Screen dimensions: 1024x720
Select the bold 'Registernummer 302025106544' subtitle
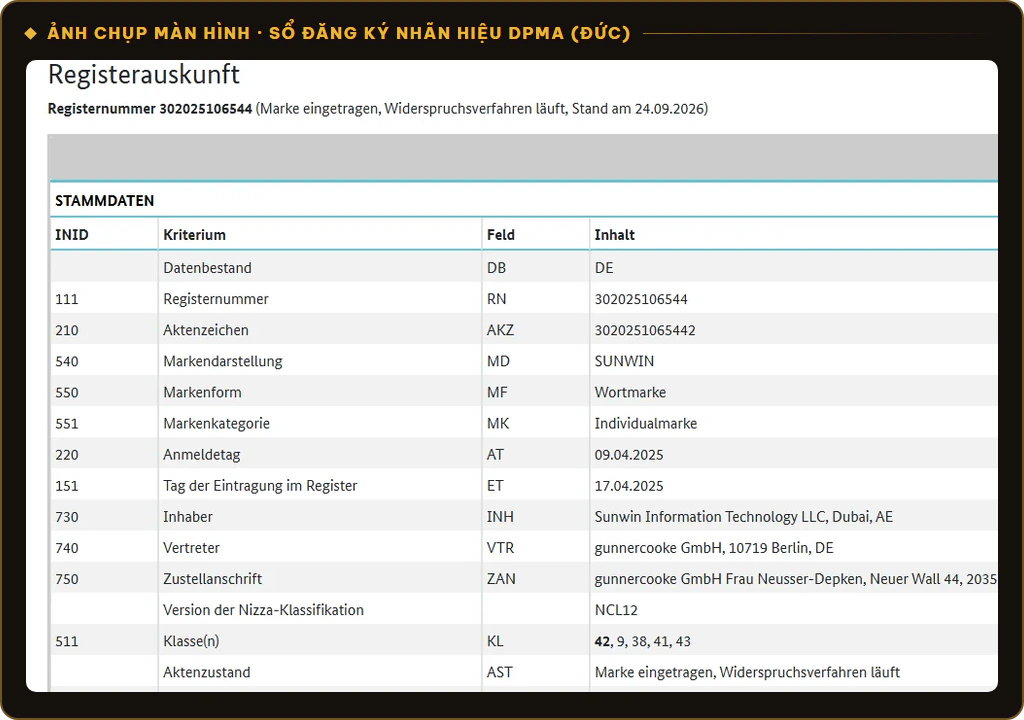coord(150,108)
